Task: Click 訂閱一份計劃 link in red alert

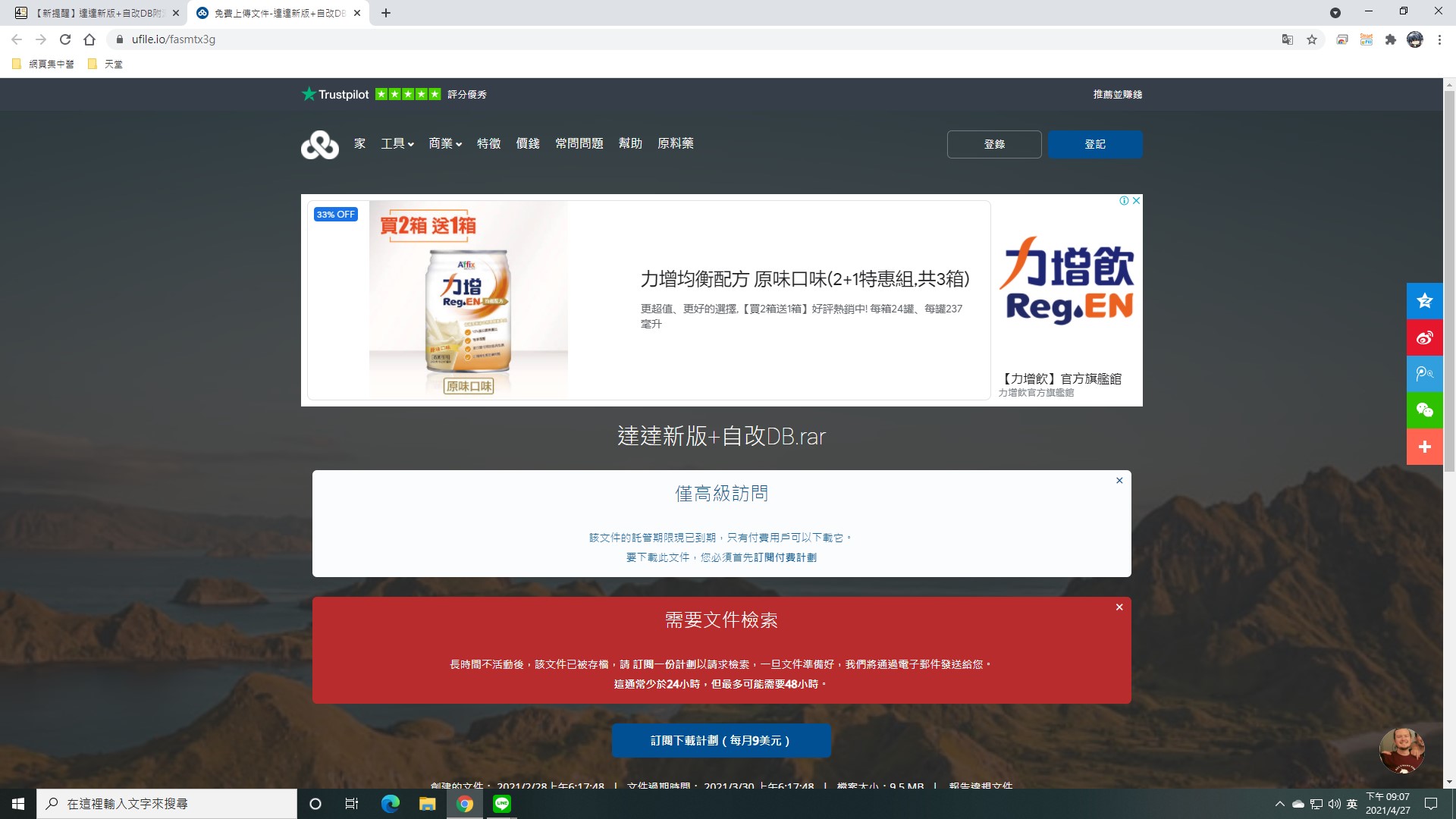Action: coord(664,664)
